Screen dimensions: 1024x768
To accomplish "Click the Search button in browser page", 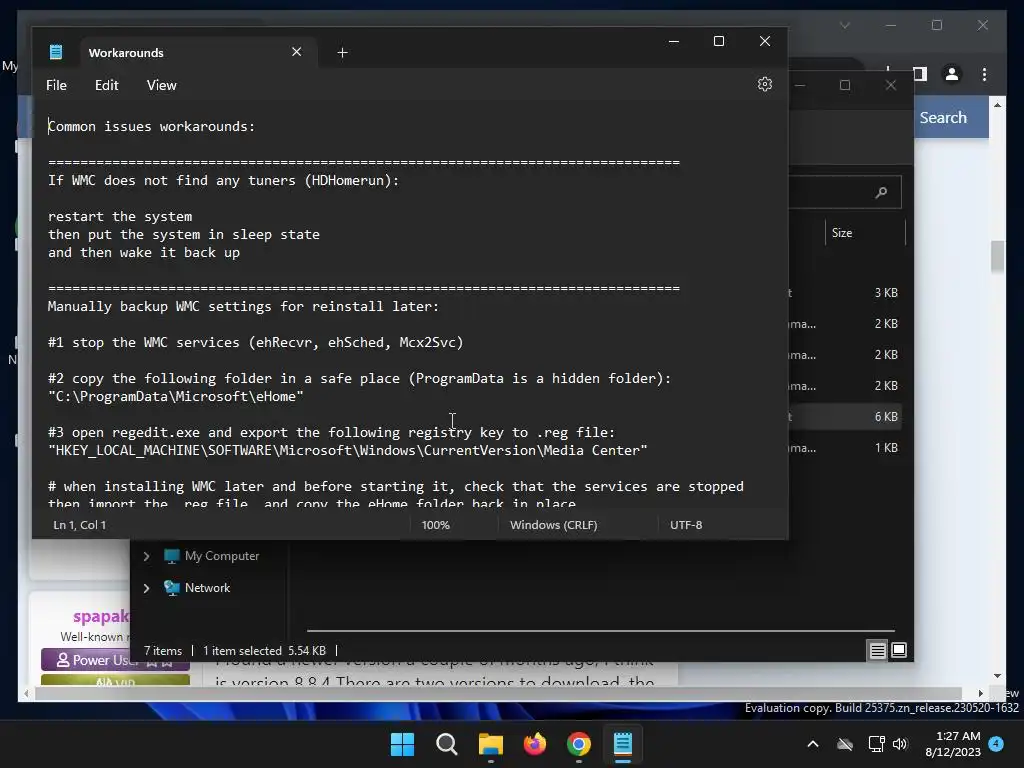I will [x=943, y=118].
